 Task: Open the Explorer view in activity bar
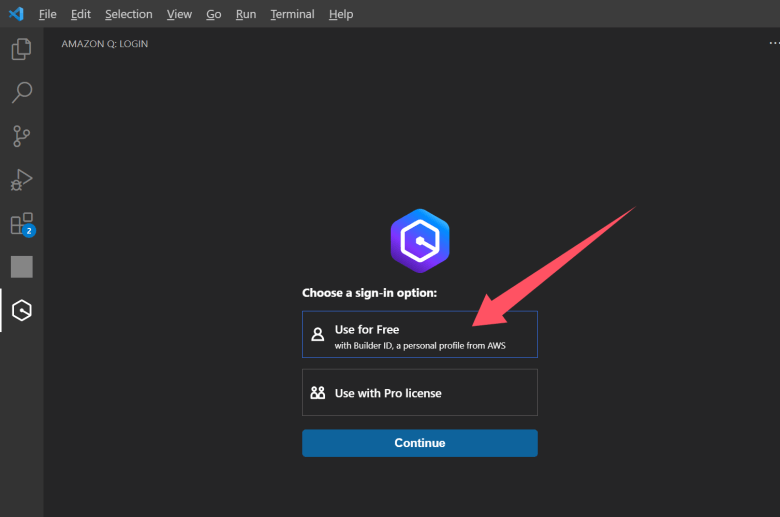pos(21,49)
